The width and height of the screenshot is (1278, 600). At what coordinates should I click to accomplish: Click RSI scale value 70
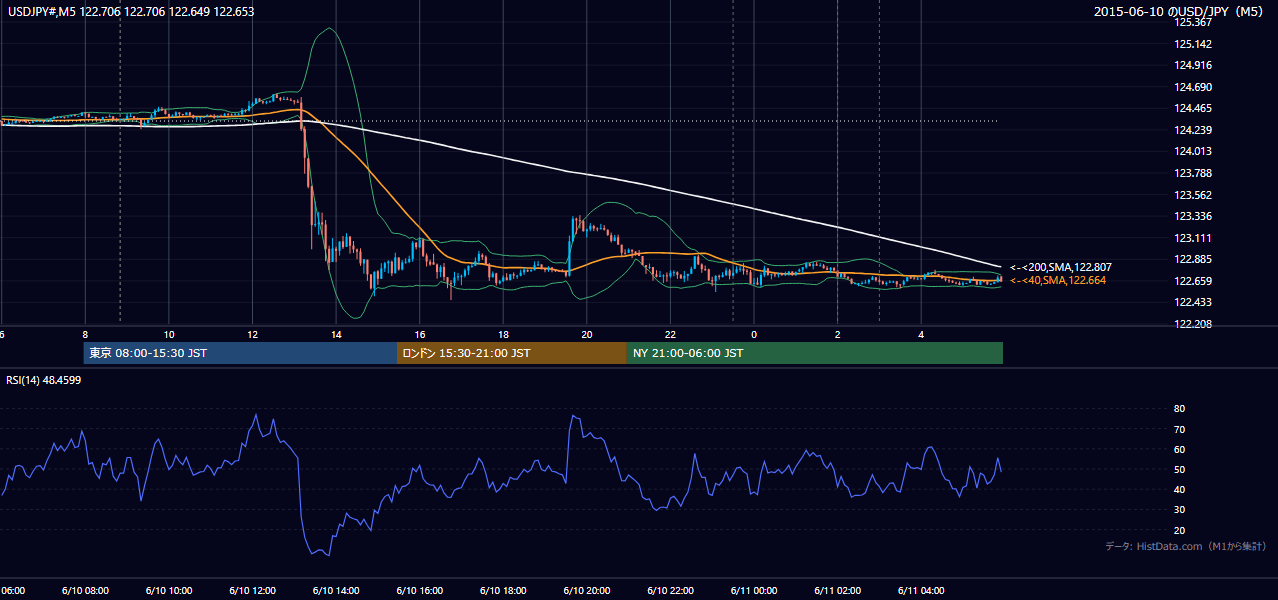1180,429
